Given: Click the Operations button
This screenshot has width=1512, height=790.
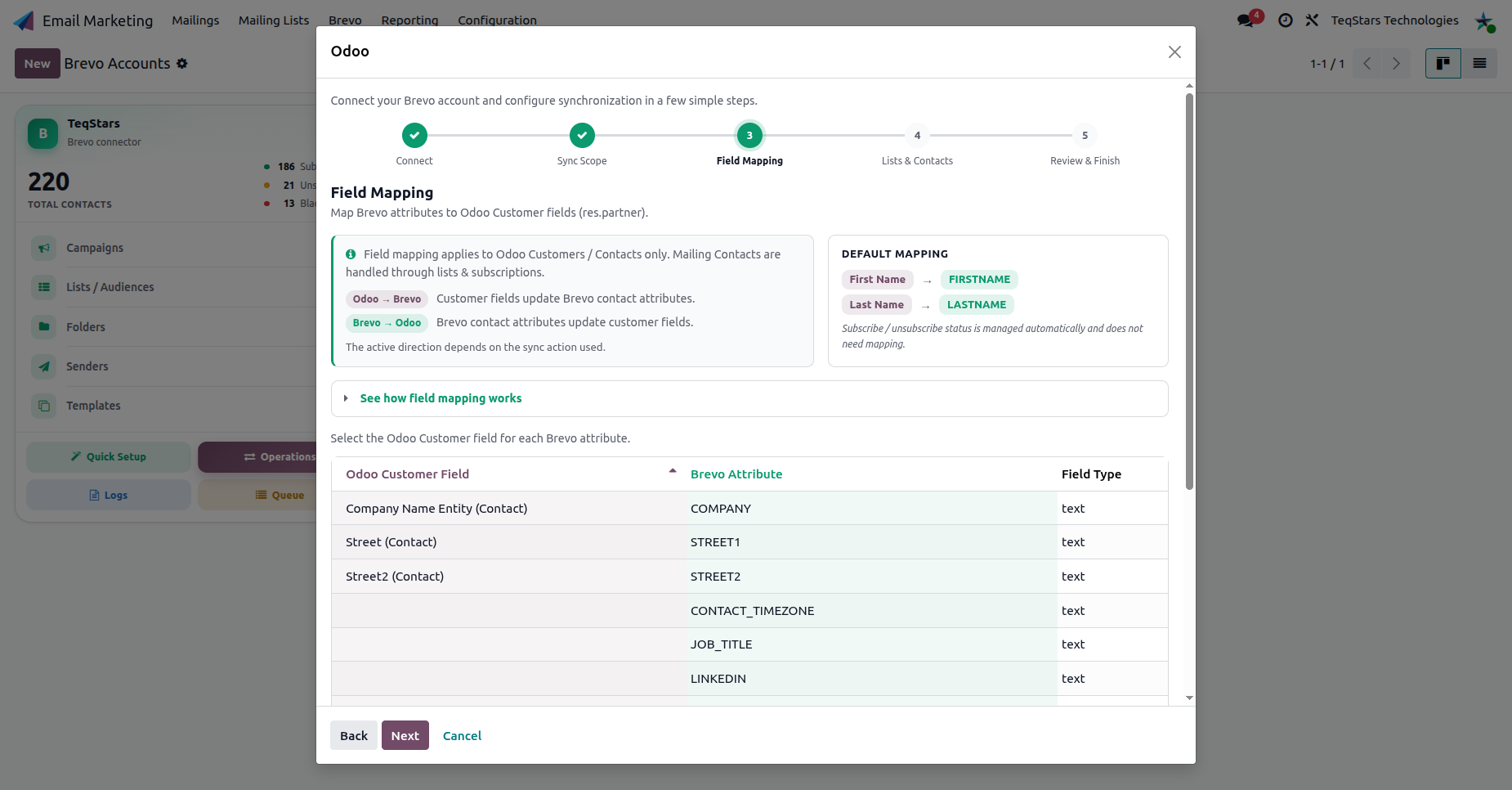Looking at the screenshot, I should [257, 457].
